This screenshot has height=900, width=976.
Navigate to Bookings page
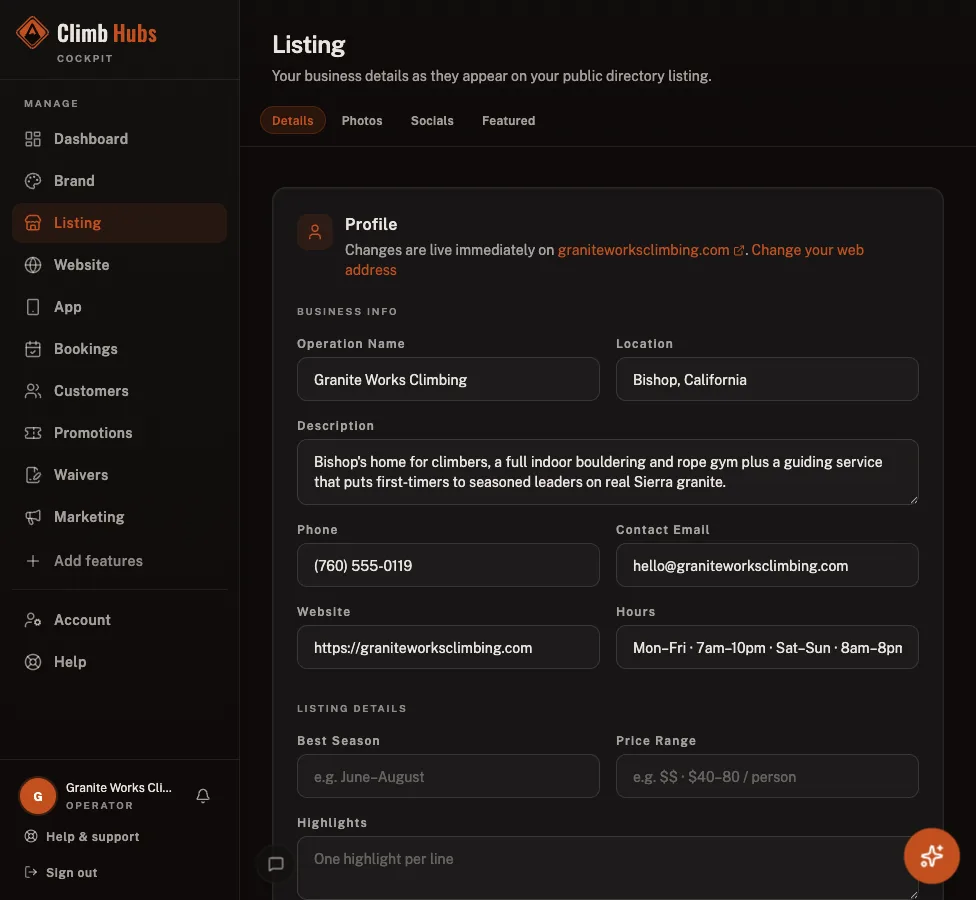pos(120,349)
